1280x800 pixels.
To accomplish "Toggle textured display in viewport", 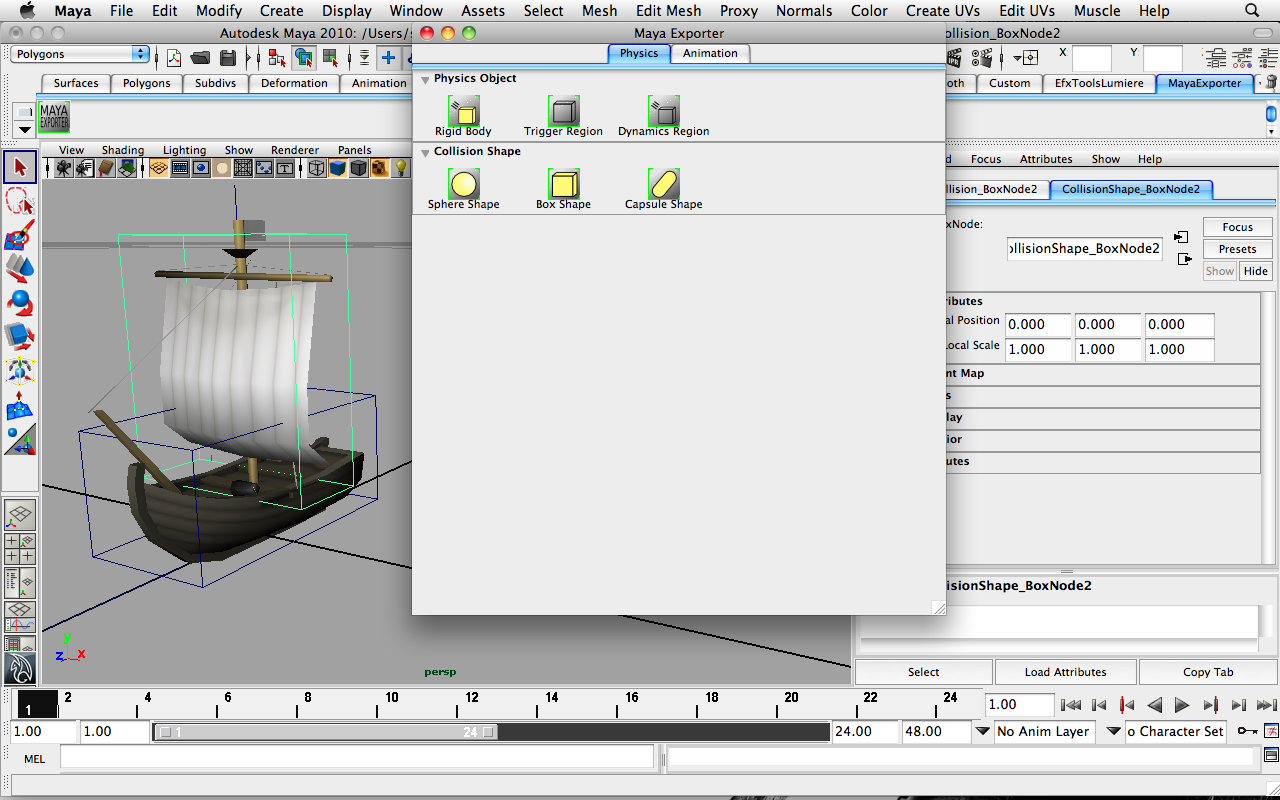I will point(380,168).
